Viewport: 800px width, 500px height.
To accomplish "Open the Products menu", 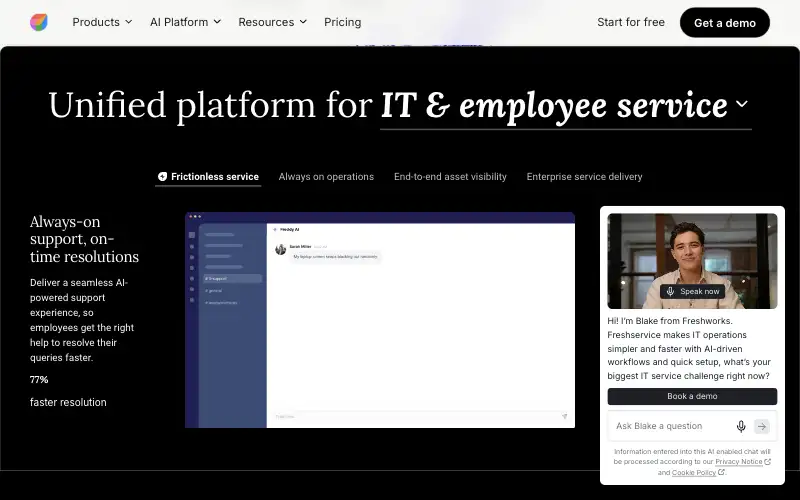I will tap(102, 22).
